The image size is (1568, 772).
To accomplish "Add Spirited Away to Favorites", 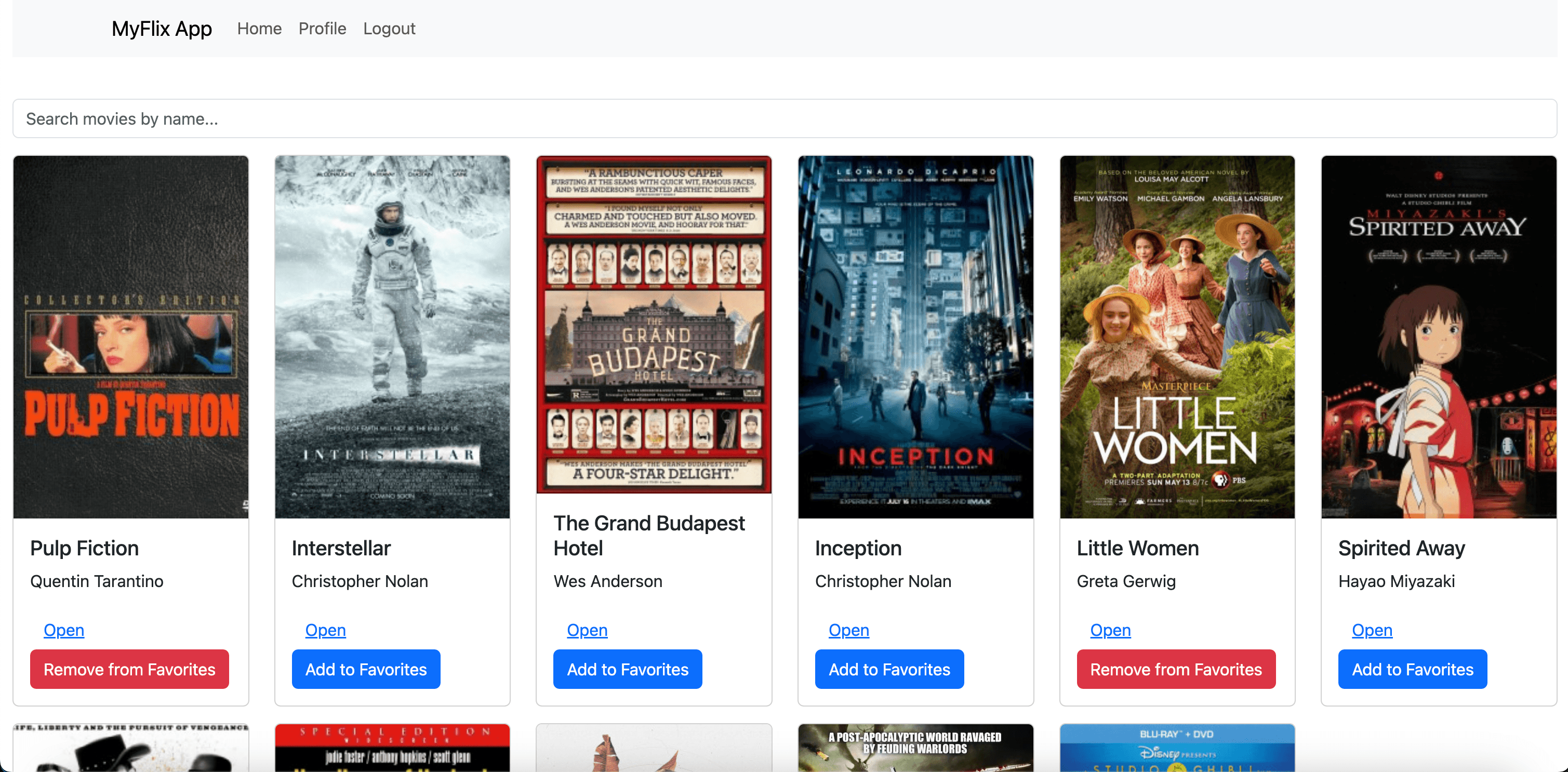I will coord(1413,669).
